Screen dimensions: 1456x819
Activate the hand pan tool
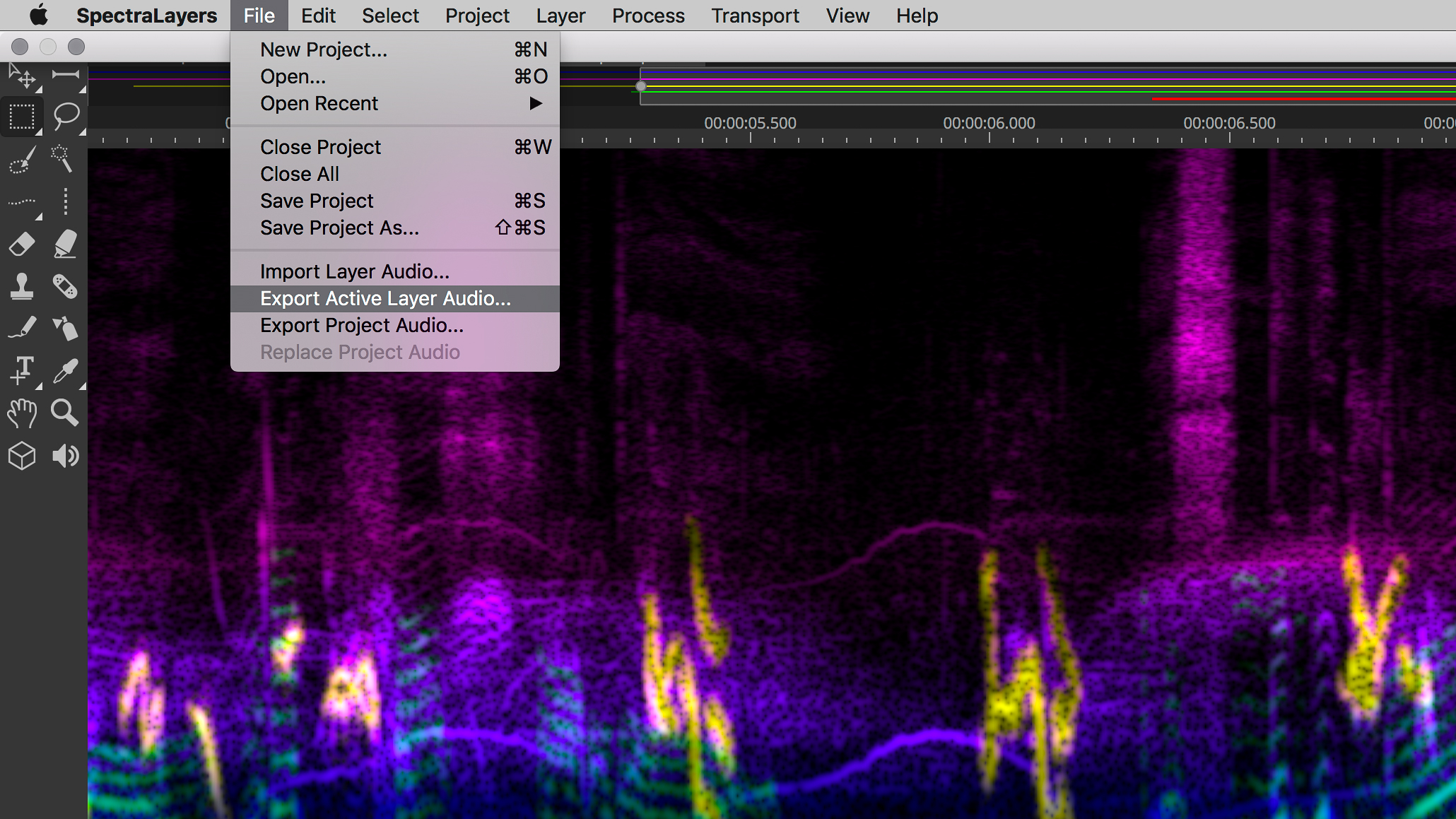(21, 413)
